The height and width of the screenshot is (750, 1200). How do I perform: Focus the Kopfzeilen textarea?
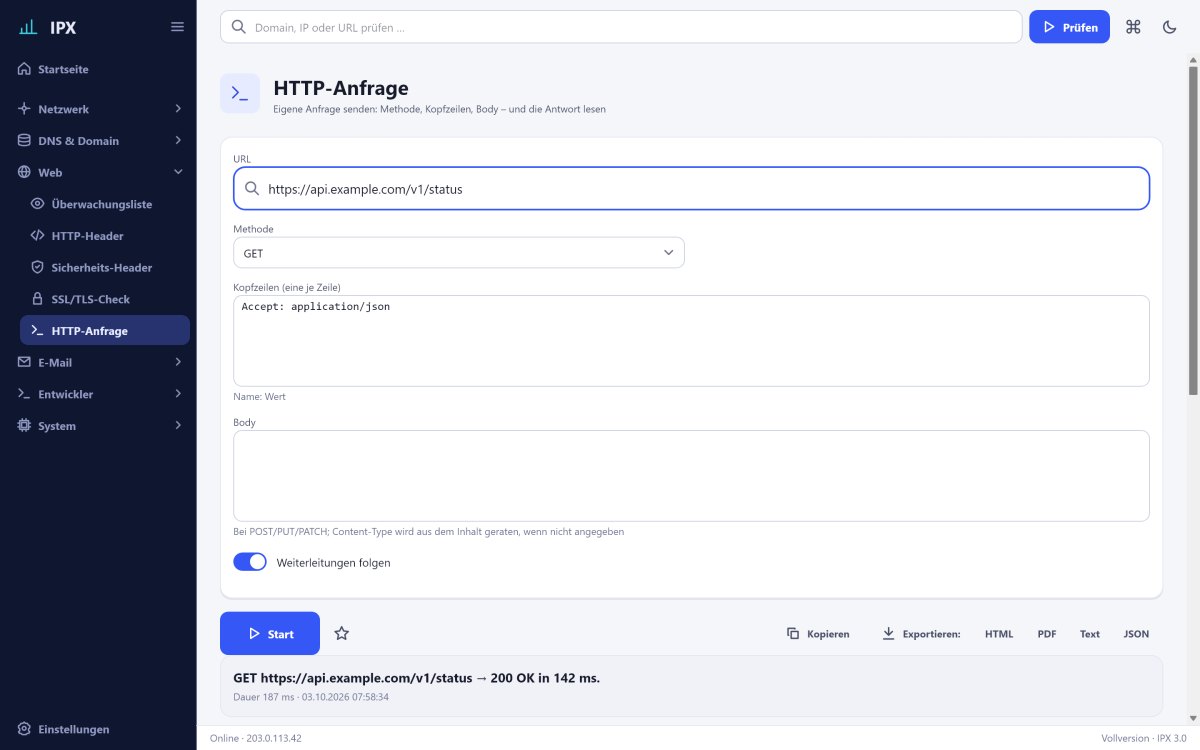[691, 340]
